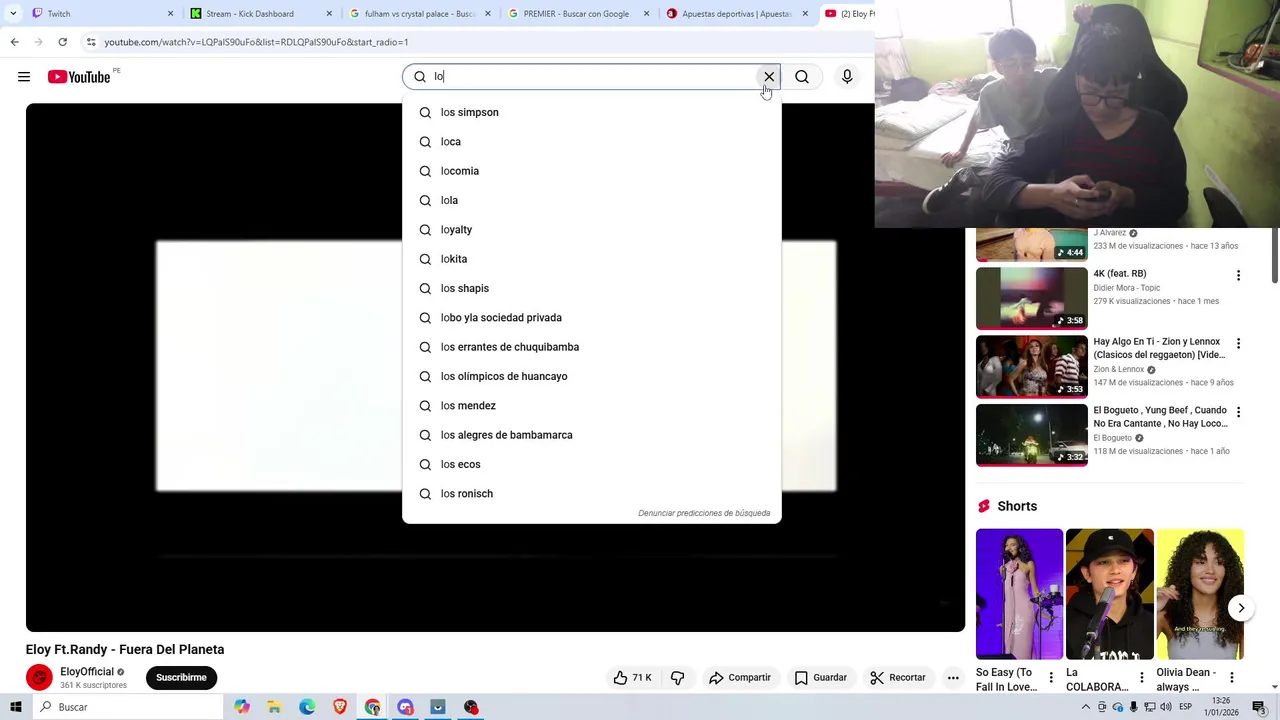Switch to the fulham vs crystal palace tab
This screenshot has width=1280, height=720.
tap(420, 14)
